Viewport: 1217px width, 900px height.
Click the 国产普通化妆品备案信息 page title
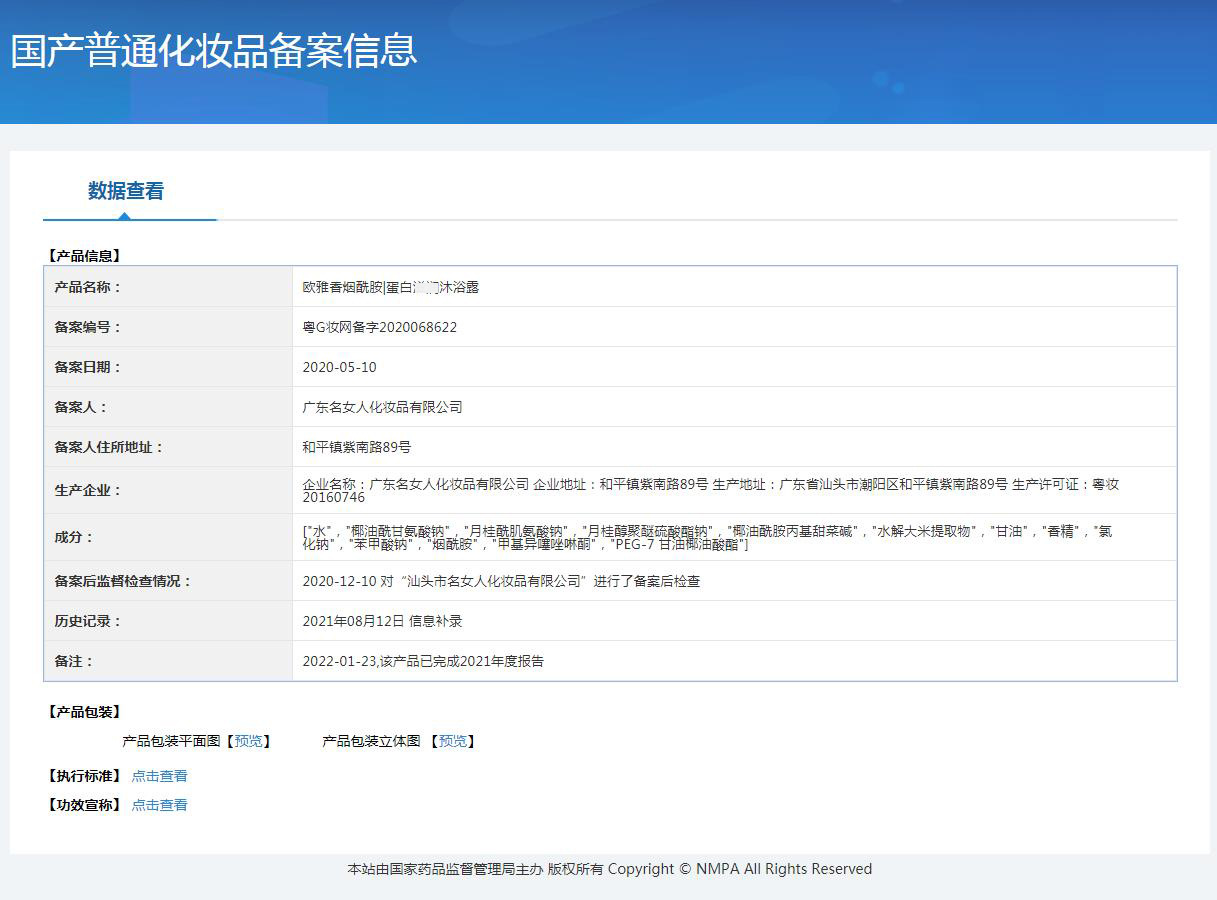(213, 51)
